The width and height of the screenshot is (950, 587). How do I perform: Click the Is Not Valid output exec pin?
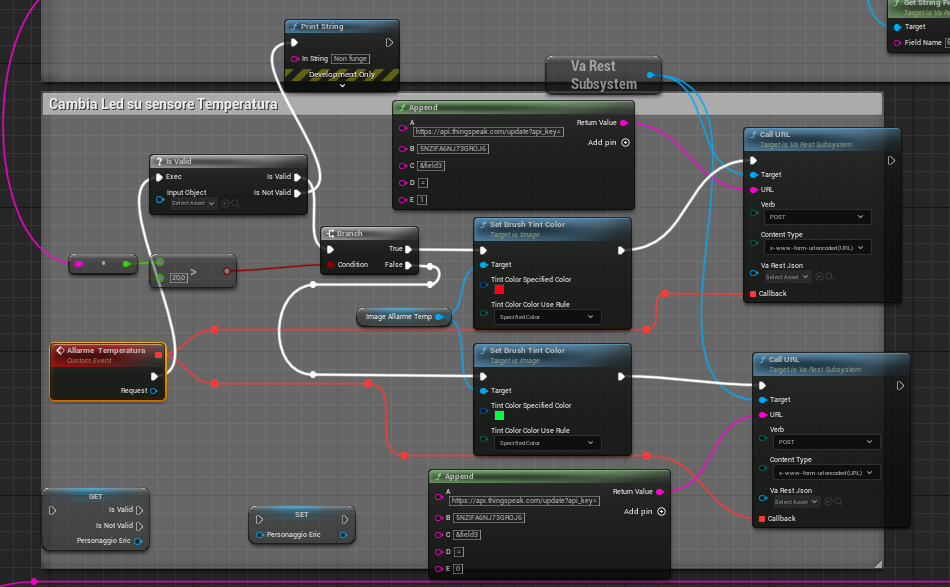[297, 193]
